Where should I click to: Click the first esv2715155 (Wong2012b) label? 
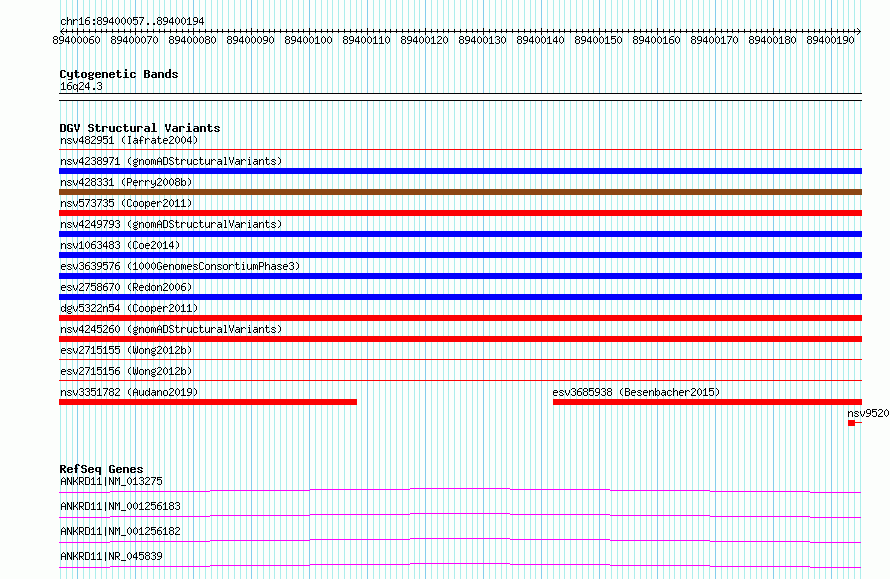coord(126,350)
